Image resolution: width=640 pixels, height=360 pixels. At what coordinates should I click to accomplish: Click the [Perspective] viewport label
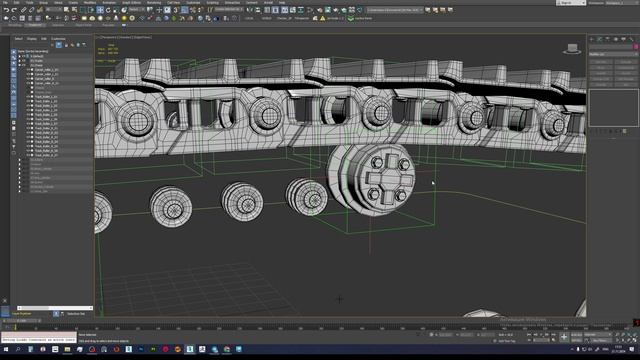click(108, 37)
